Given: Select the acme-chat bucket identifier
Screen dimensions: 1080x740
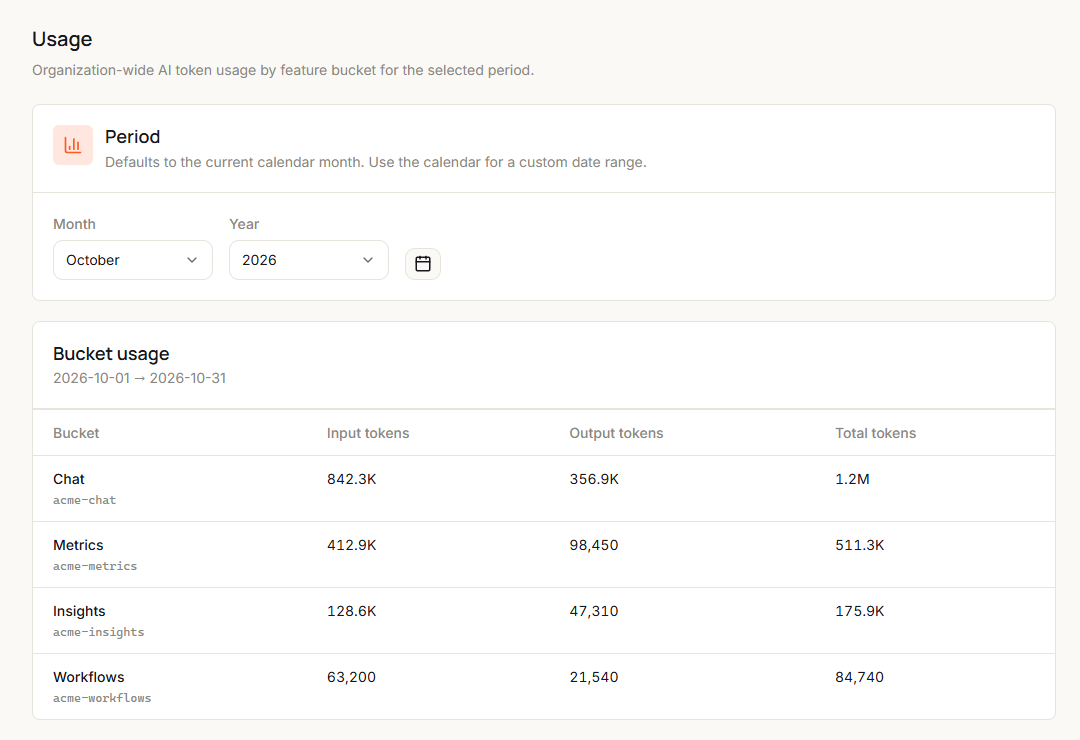Looking at the screenshot, I should [85, 500].
